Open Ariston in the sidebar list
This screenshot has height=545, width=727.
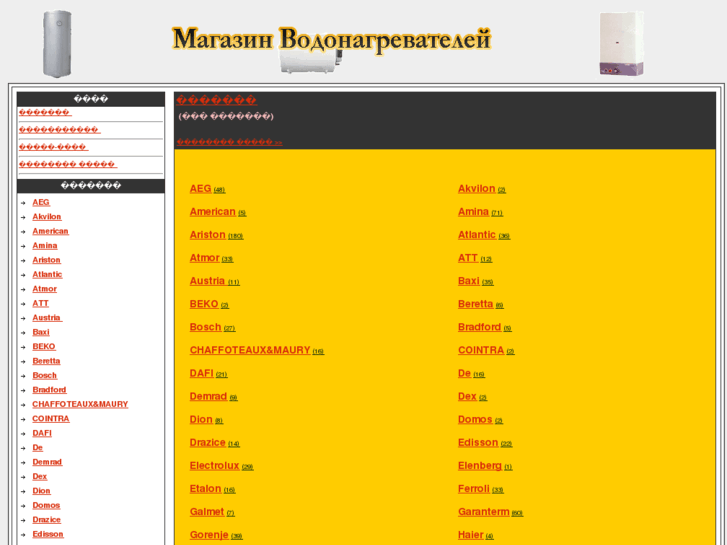pyautogui.click(x=46, y=260)
